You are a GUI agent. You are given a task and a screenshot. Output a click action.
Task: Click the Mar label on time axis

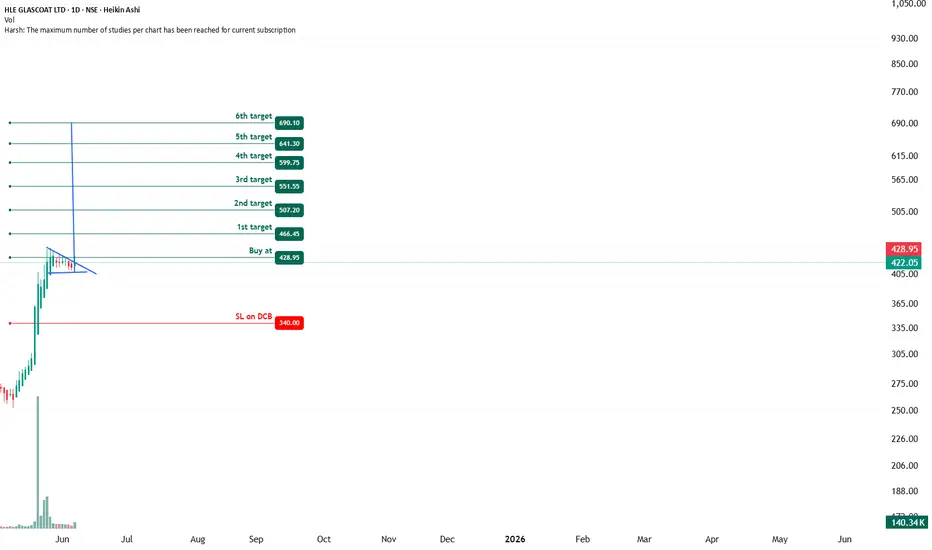click(644, 539)
